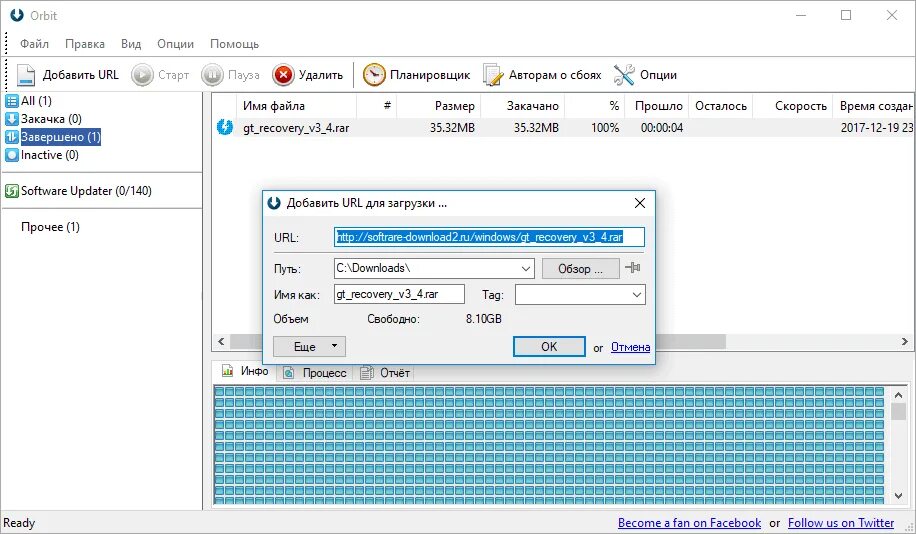Open Become a fan on Facebook link
The width and height of the screenshot is (916, 534).
[x=689, y=523]
